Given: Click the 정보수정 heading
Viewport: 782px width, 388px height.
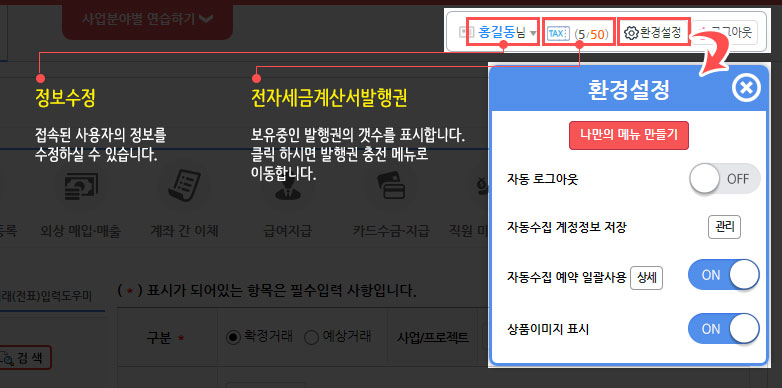Looking at the screenshot, I should tap(65, 98).
